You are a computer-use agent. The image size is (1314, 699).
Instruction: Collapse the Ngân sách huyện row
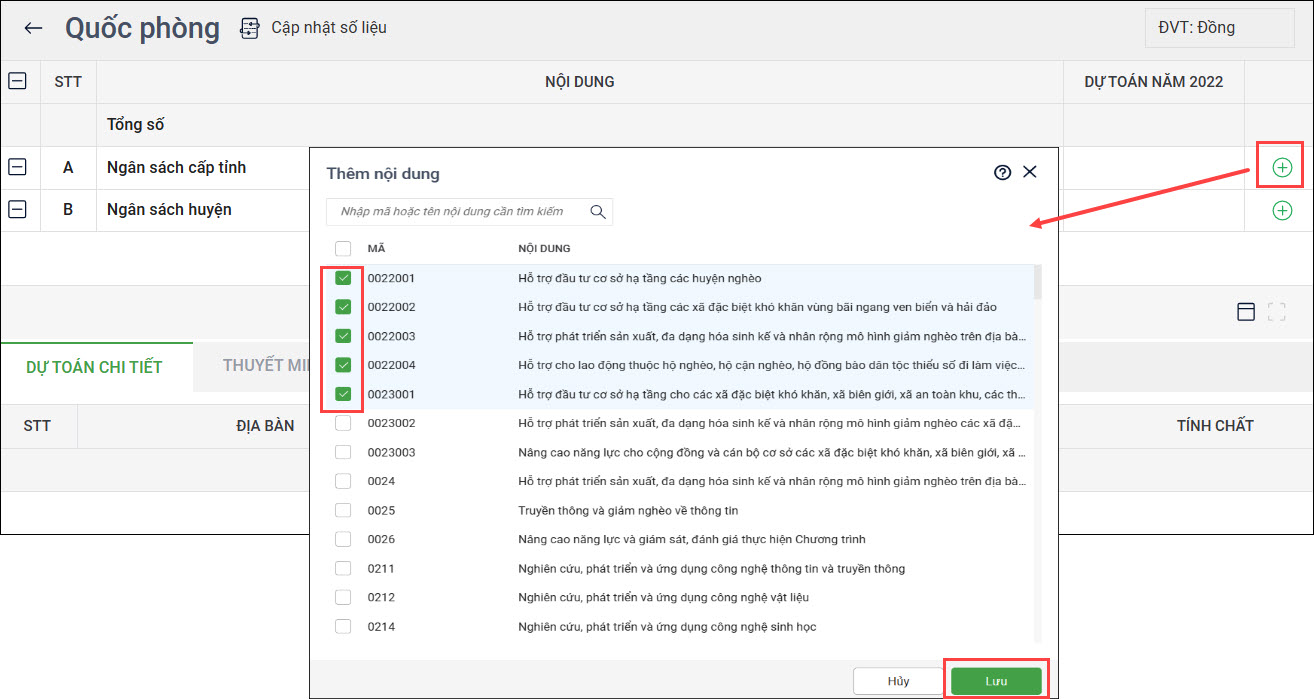coord(17,209)
